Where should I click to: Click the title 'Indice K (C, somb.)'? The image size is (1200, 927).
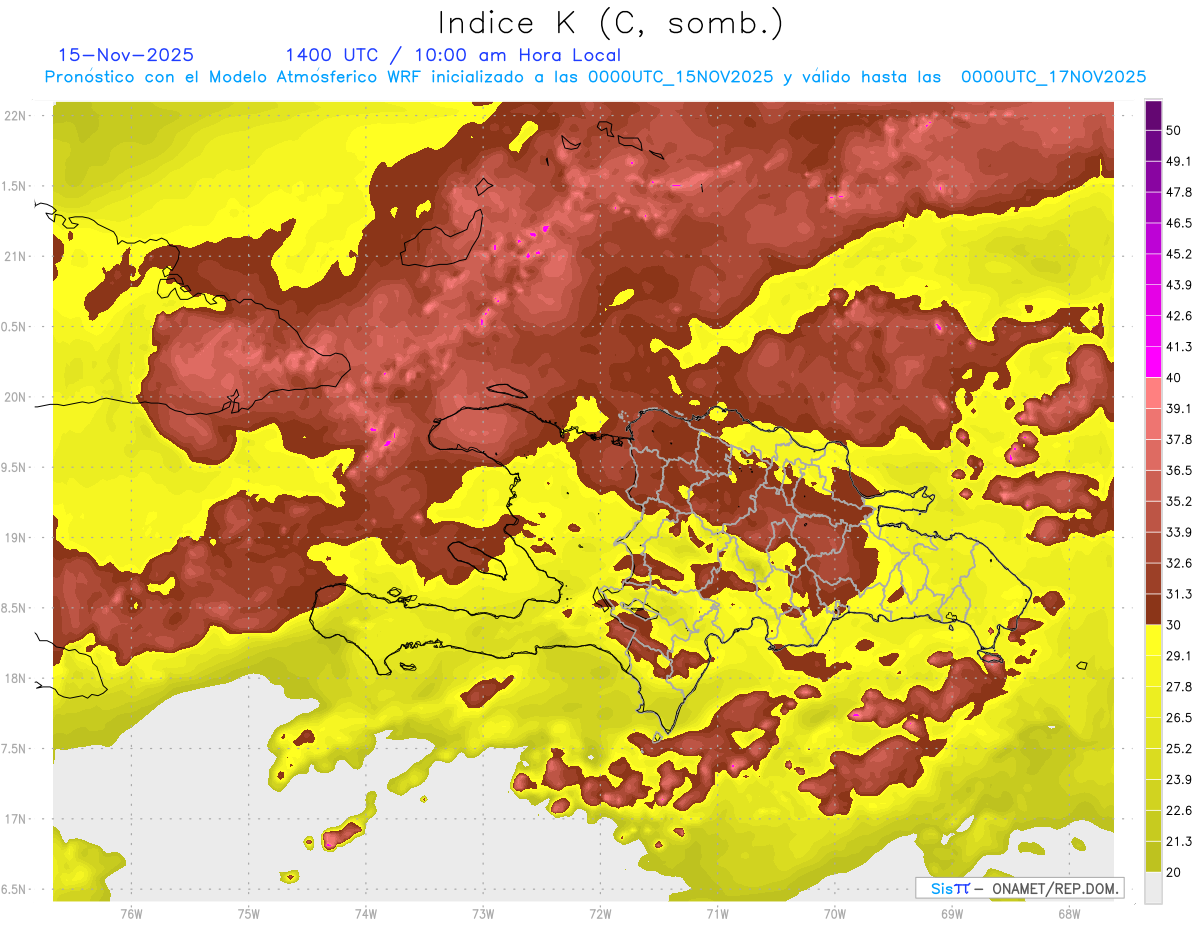click(x=611, y=23)
